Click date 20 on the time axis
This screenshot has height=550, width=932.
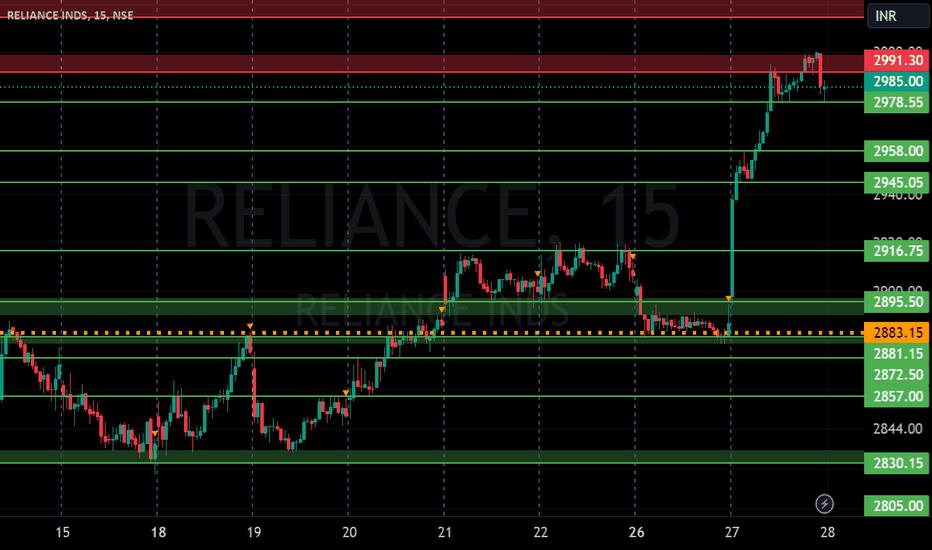click(350, 532)
